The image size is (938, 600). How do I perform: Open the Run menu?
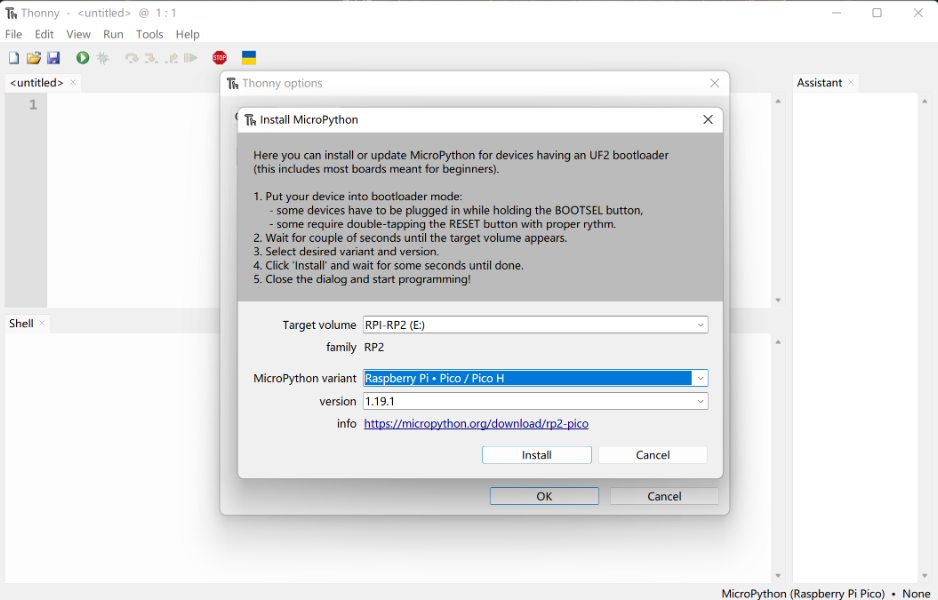coord(113,34)
